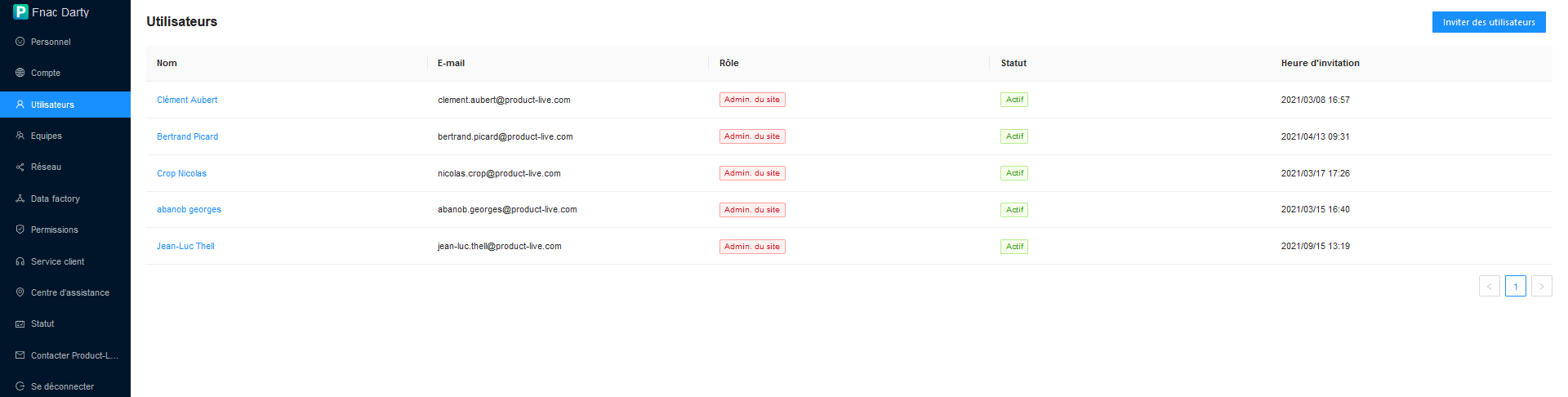Click the Réseau share icon
Viewport: 1568px width, 397px height.
(20, 167)
